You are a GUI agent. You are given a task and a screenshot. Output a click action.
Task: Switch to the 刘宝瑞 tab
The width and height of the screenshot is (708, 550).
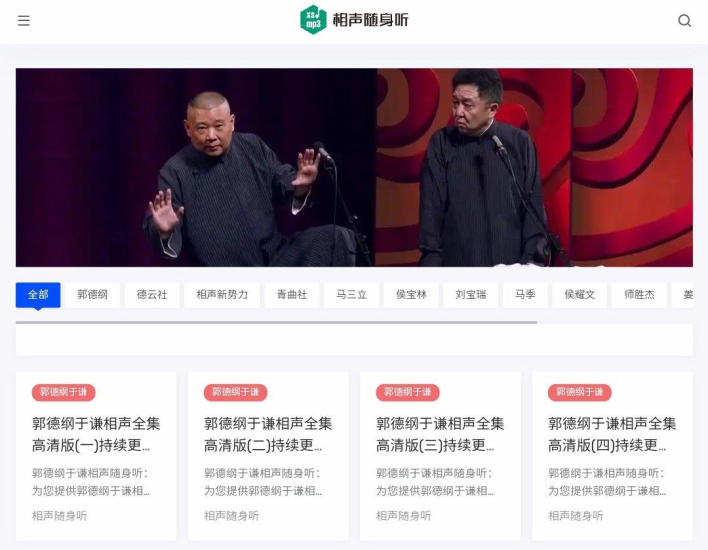[x=470, y=295]
